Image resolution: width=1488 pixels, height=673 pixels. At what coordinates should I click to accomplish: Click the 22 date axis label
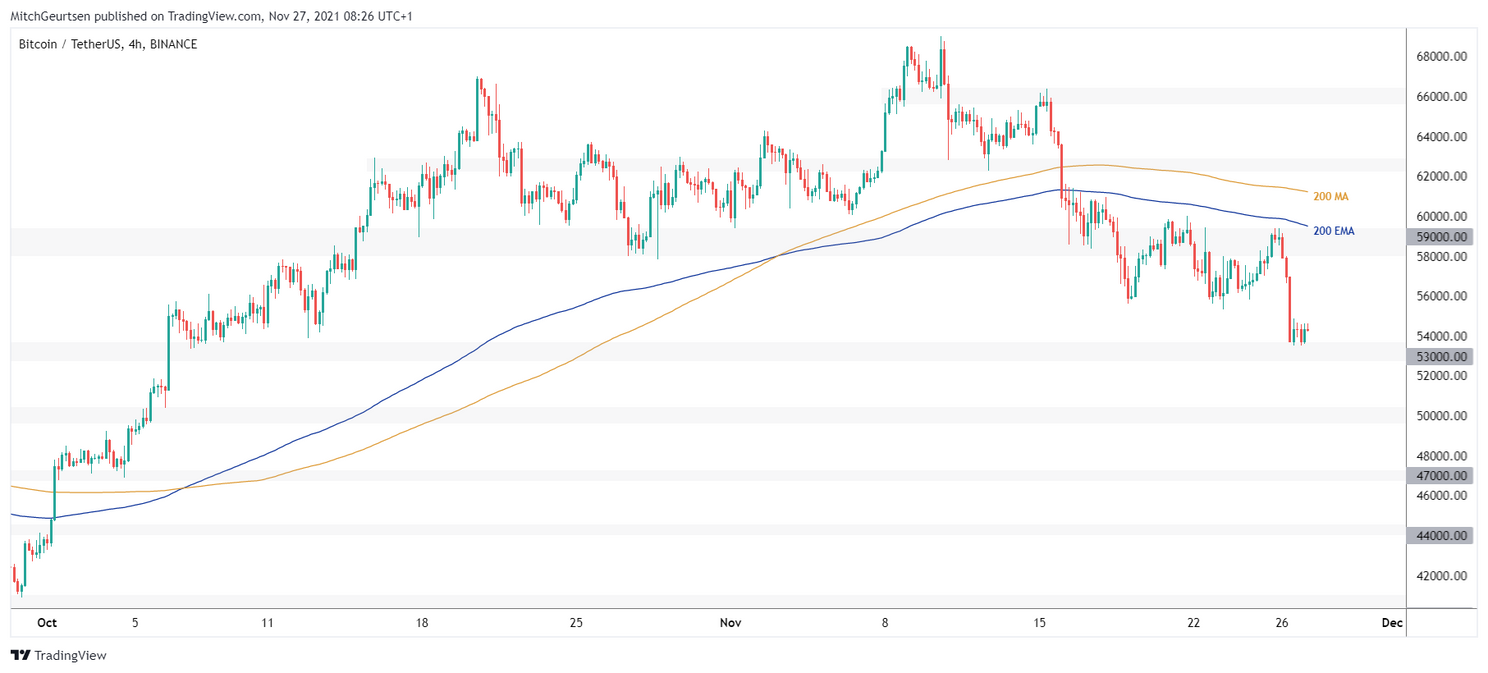click(x=1194, y=623)
